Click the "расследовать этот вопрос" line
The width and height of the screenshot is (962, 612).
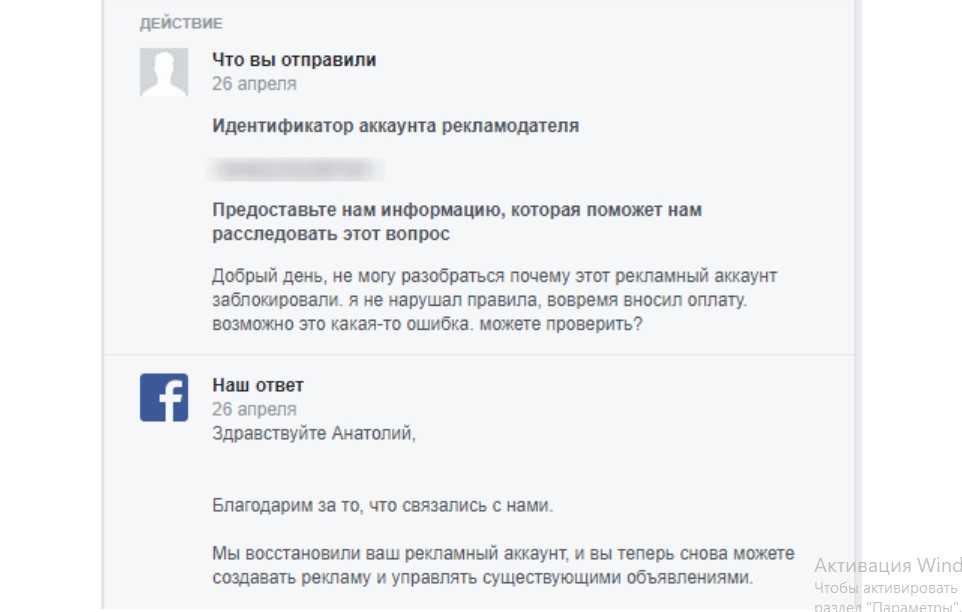pyautogui.click(x=331, y=234)
